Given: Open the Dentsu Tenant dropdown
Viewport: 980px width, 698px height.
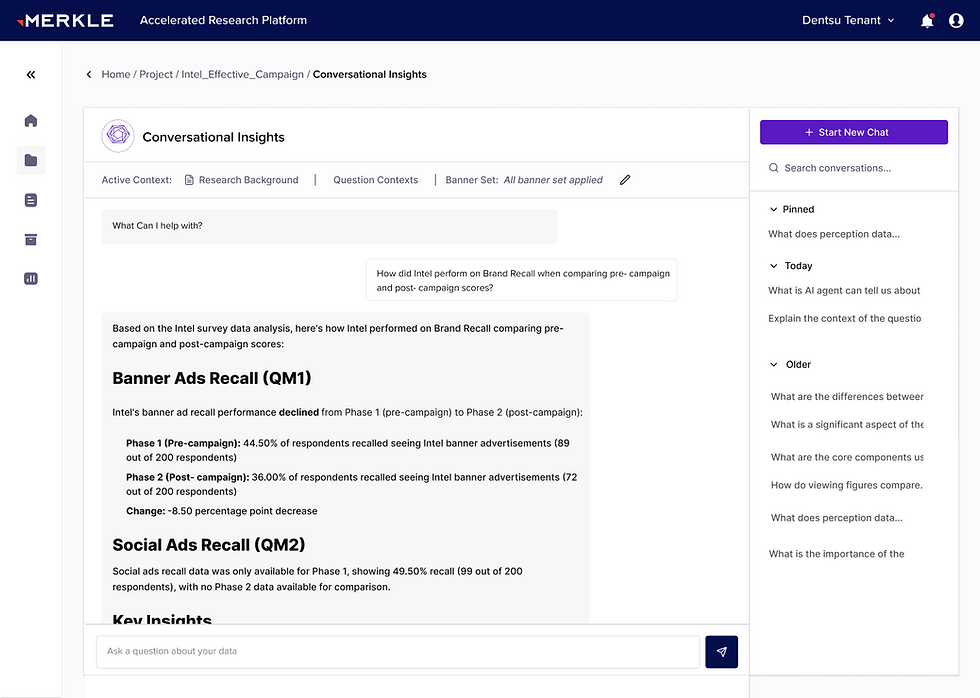Looking at the screenshot, I should click(848, 21).
